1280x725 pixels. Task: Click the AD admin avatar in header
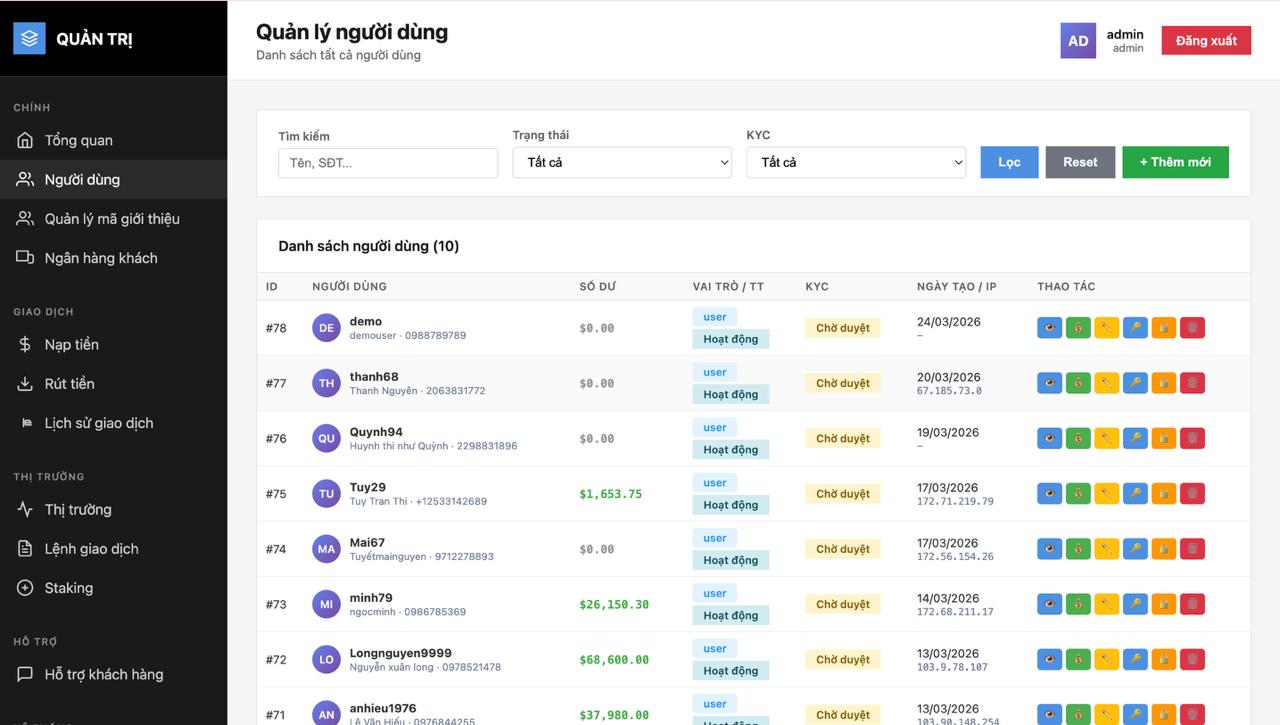pyautogui.click(x=1078, y=41)
